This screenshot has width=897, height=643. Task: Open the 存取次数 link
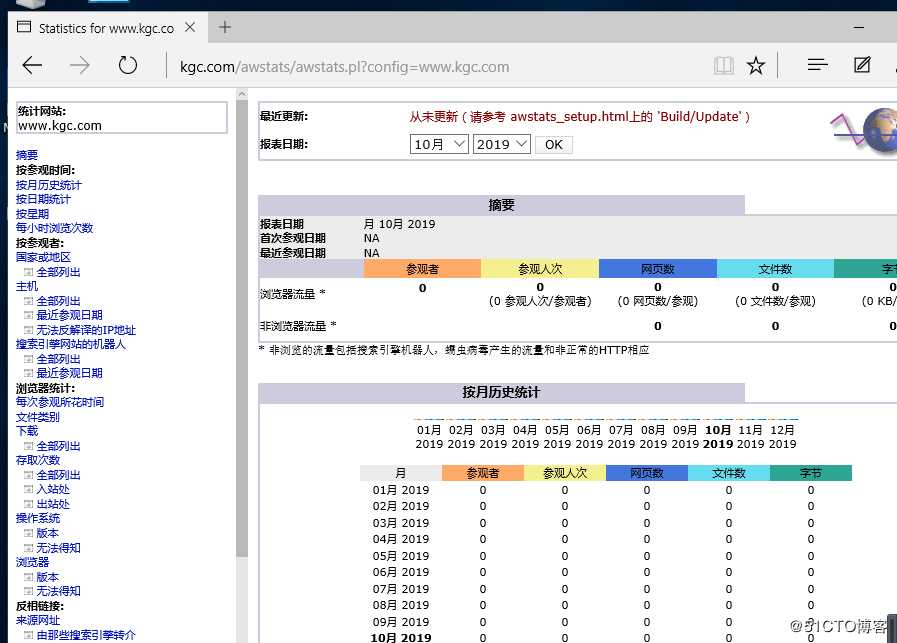[x=38, y=460]
